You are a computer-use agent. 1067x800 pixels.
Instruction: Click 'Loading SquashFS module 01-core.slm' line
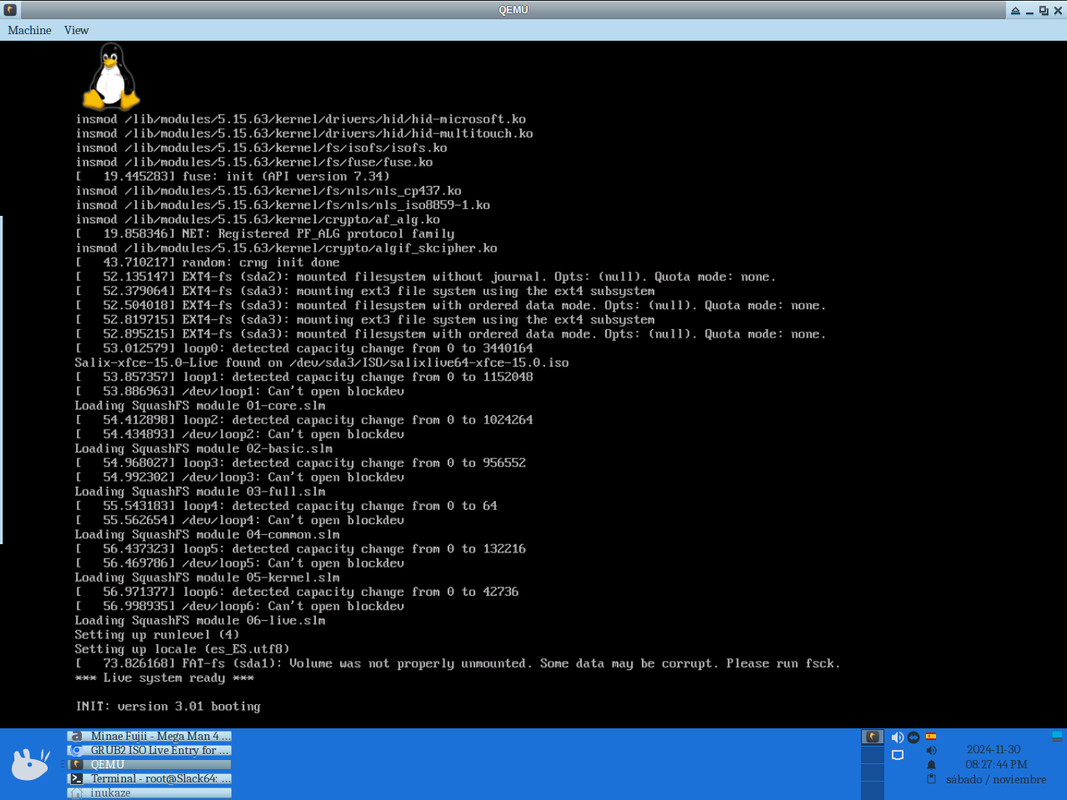200,405
